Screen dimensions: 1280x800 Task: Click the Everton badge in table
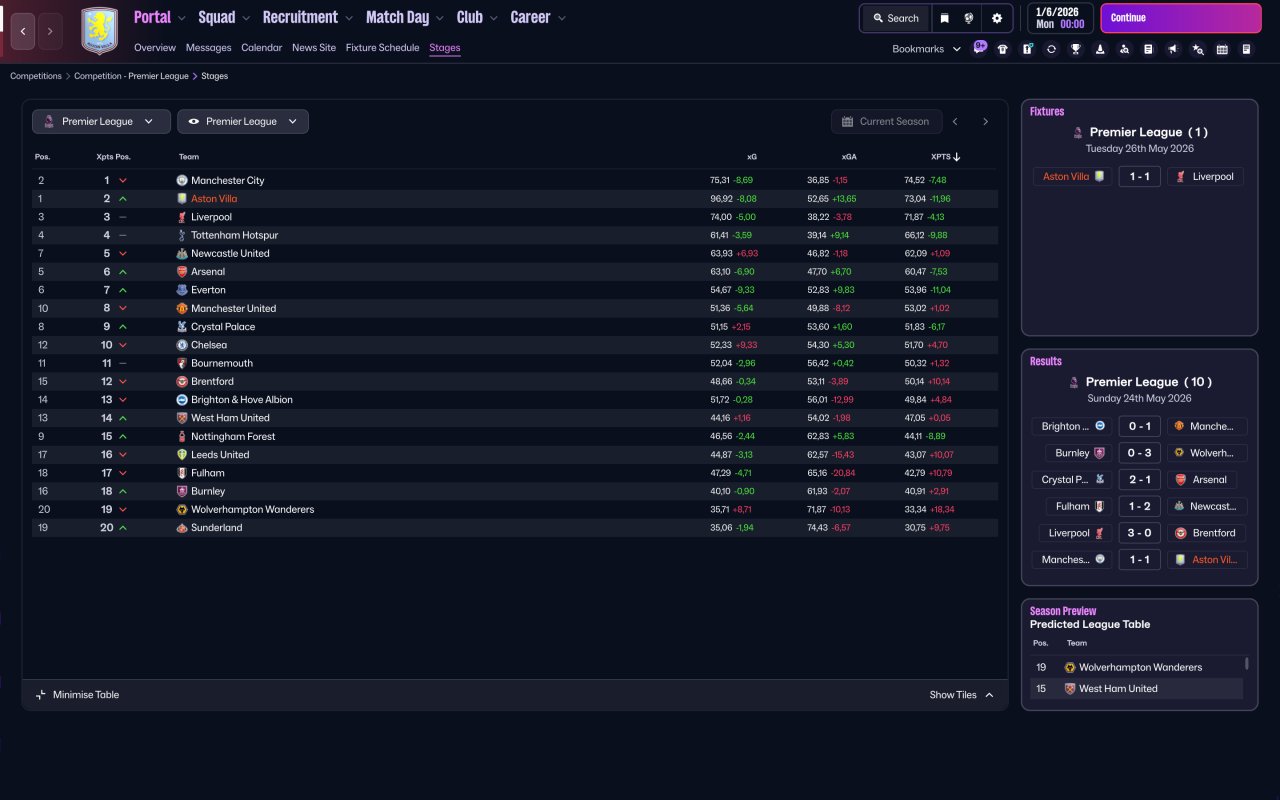tap(182, 290)
